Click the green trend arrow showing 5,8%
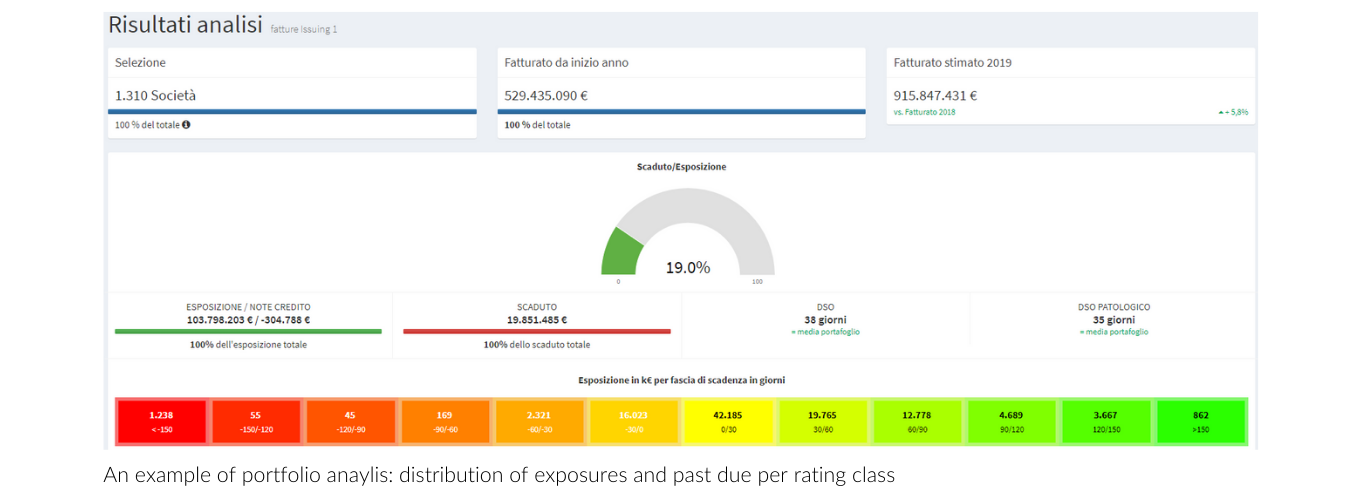1362x500 pixels. click(x=1221, y=112)
